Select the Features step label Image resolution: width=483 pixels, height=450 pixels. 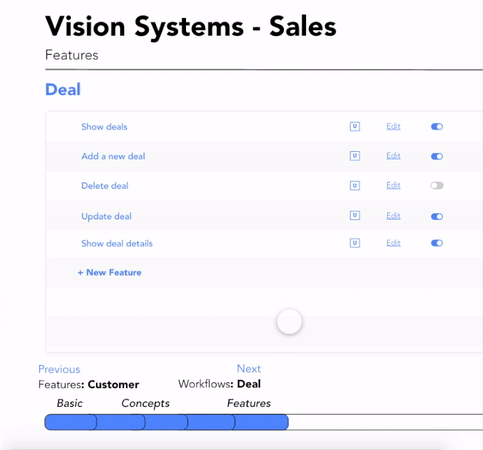[x=249, y=403]
